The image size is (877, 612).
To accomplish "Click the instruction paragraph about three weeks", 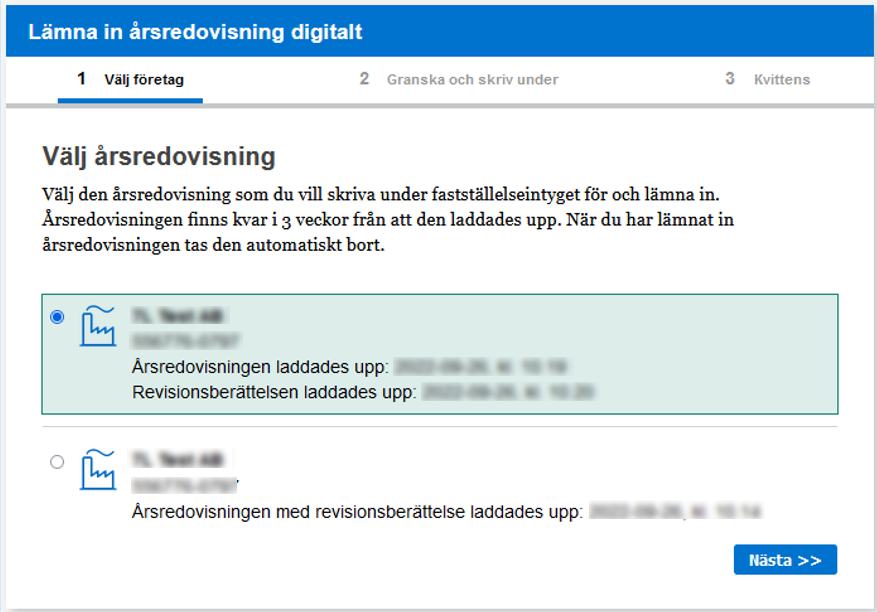I will [395, 219].
